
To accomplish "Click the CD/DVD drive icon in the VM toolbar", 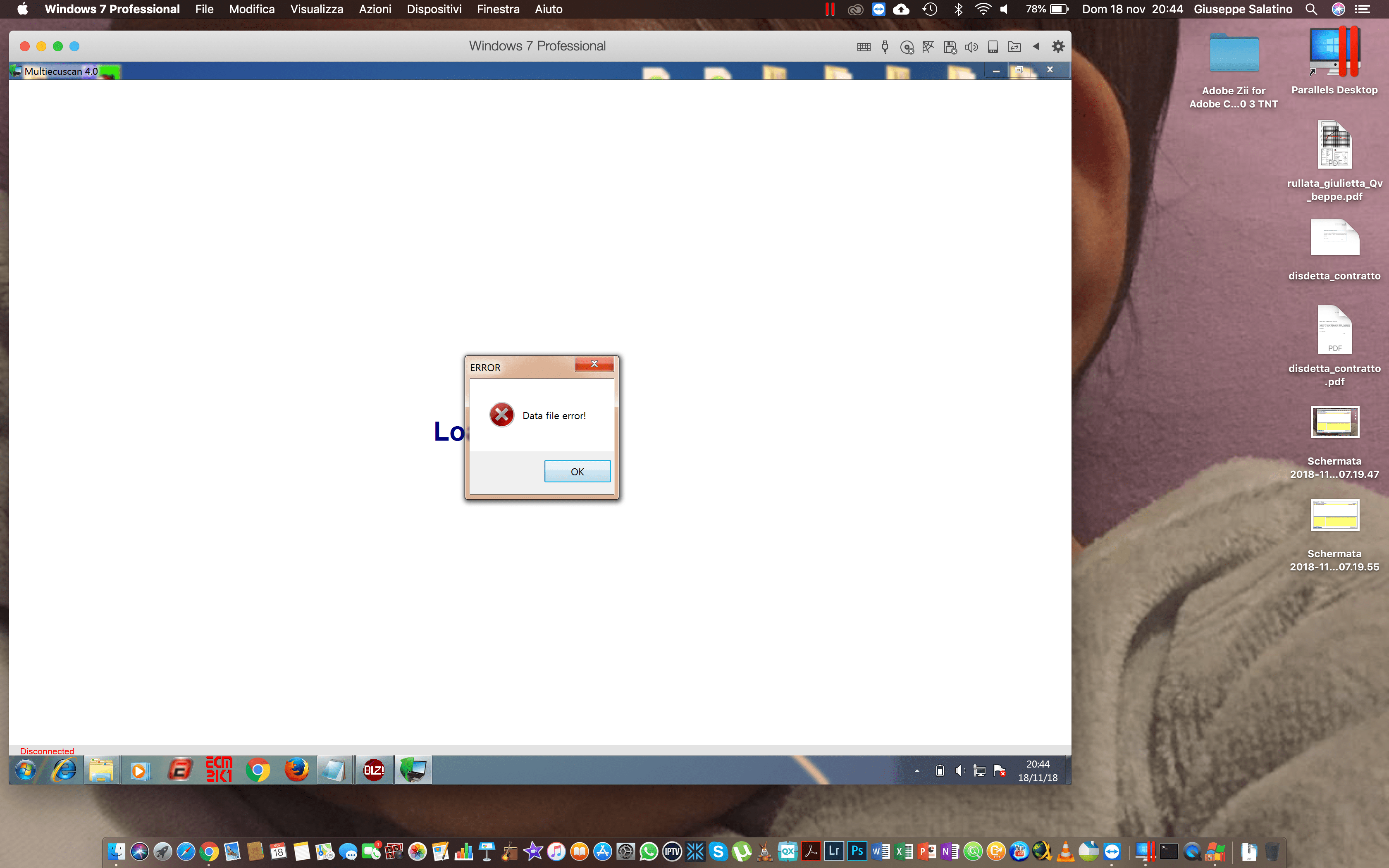I will coord(907,47).
